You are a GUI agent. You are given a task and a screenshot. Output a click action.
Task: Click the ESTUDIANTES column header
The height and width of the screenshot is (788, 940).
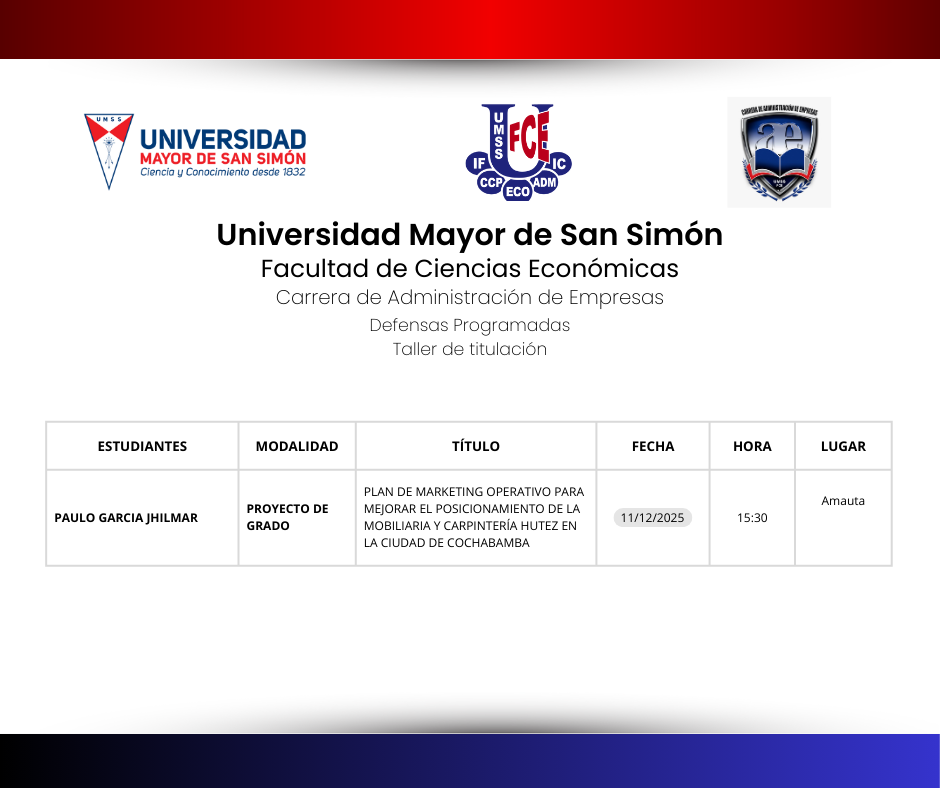click(x=142, y=446)
